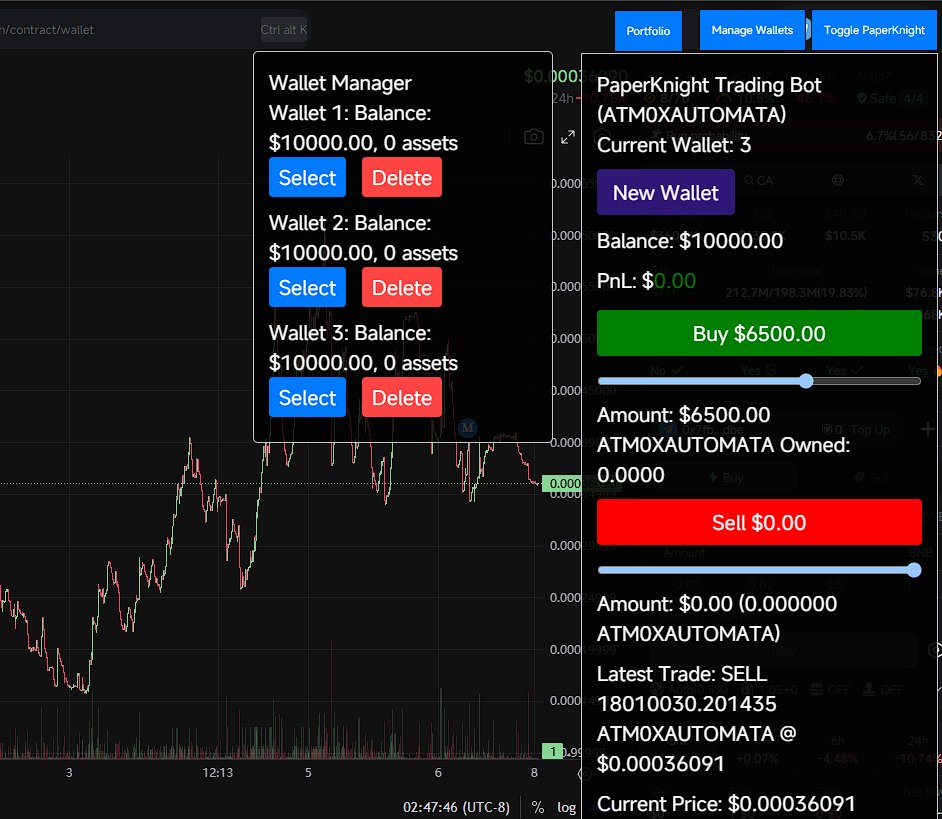The width and height of the screenshot is (942, 819).
Task: Delete Wallet 1
Action: (x=401, y=177)
